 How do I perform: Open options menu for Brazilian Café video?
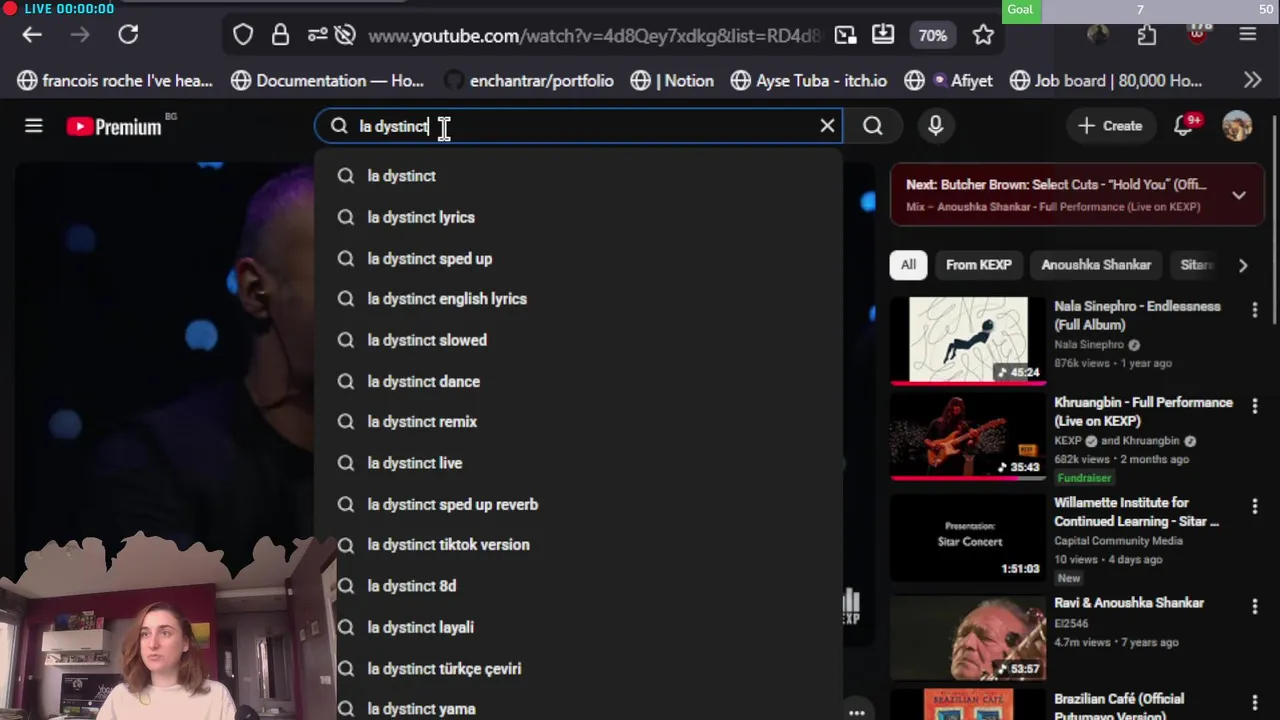(x=1255, y=703)
